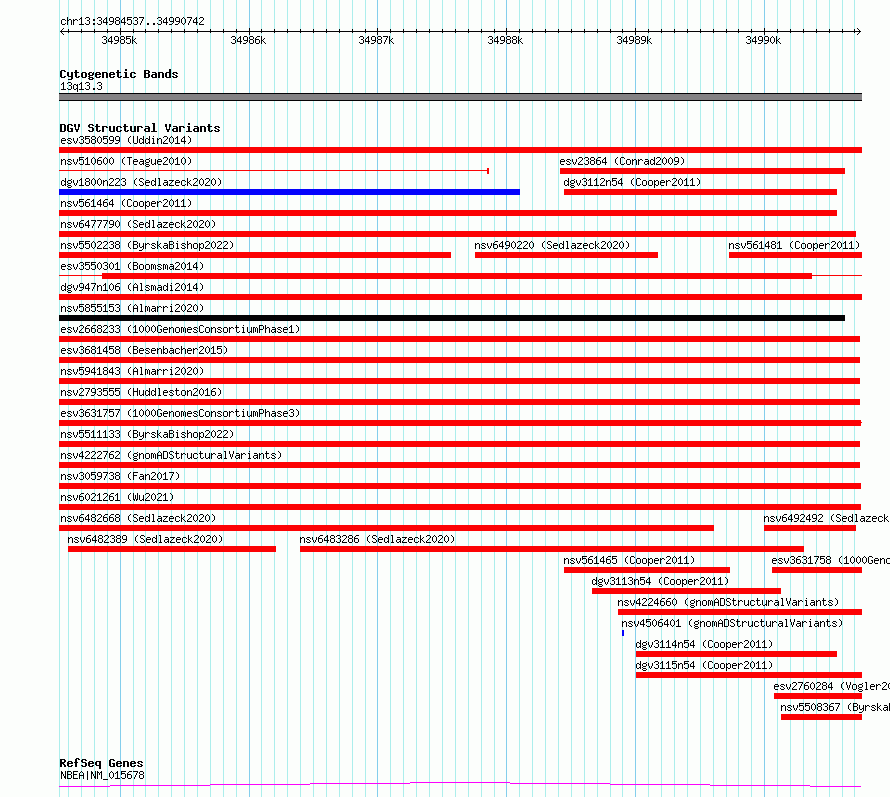The image size is (890, 797).
Task: Click nsv4222762 (gnomADStructuralVariants) label
Action: (x=171, y=455)
